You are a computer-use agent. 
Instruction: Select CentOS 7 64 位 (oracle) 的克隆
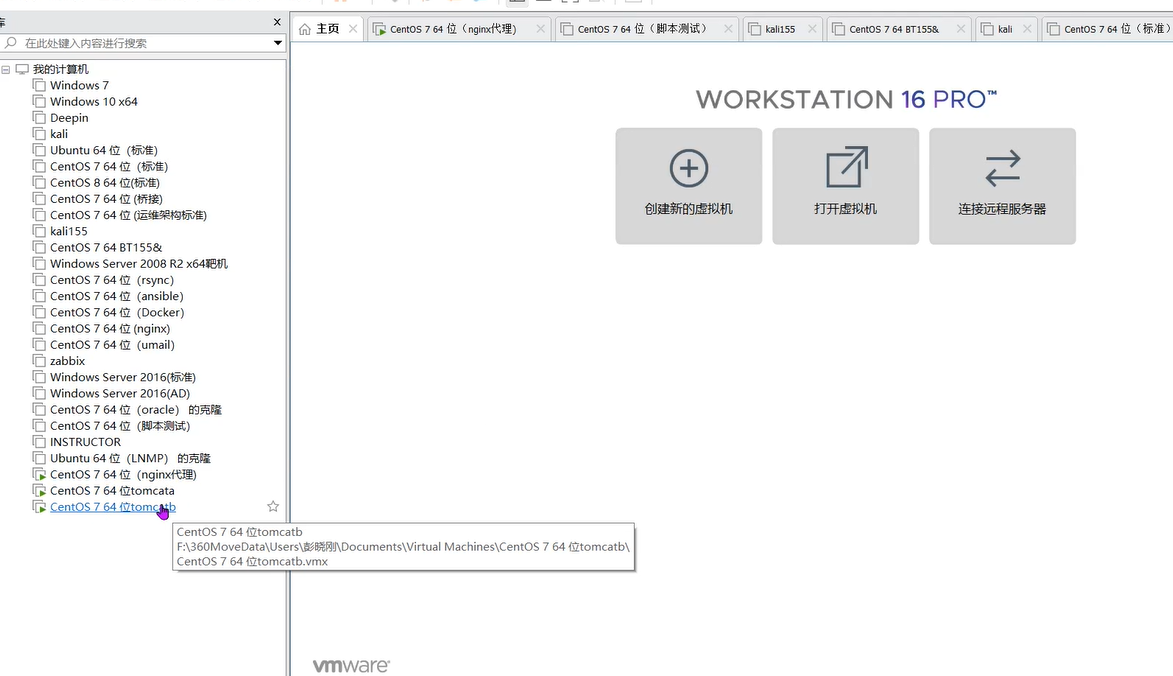coord(136,410)
